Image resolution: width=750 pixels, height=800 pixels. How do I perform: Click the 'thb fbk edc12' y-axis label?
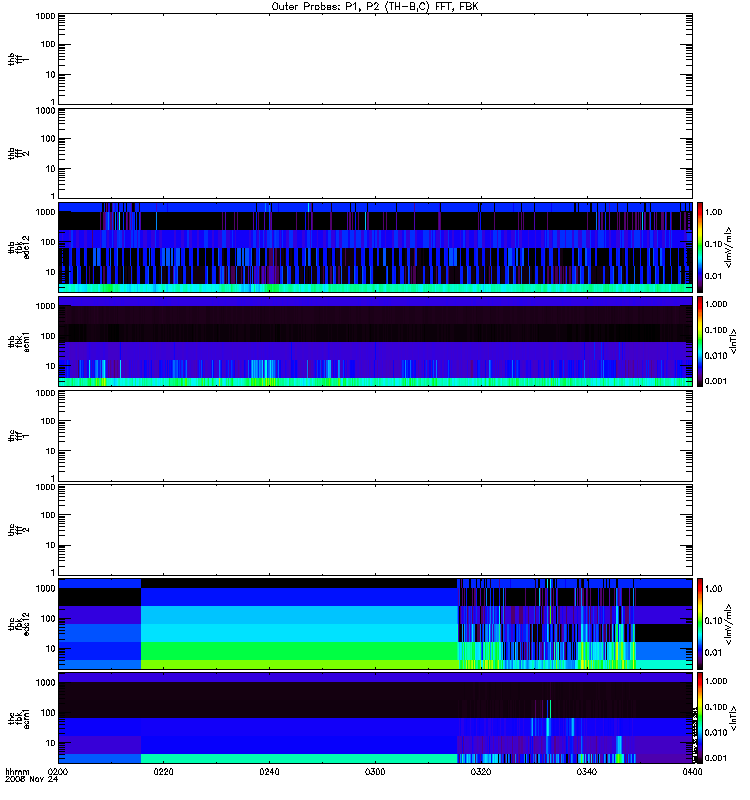[19, 247]
